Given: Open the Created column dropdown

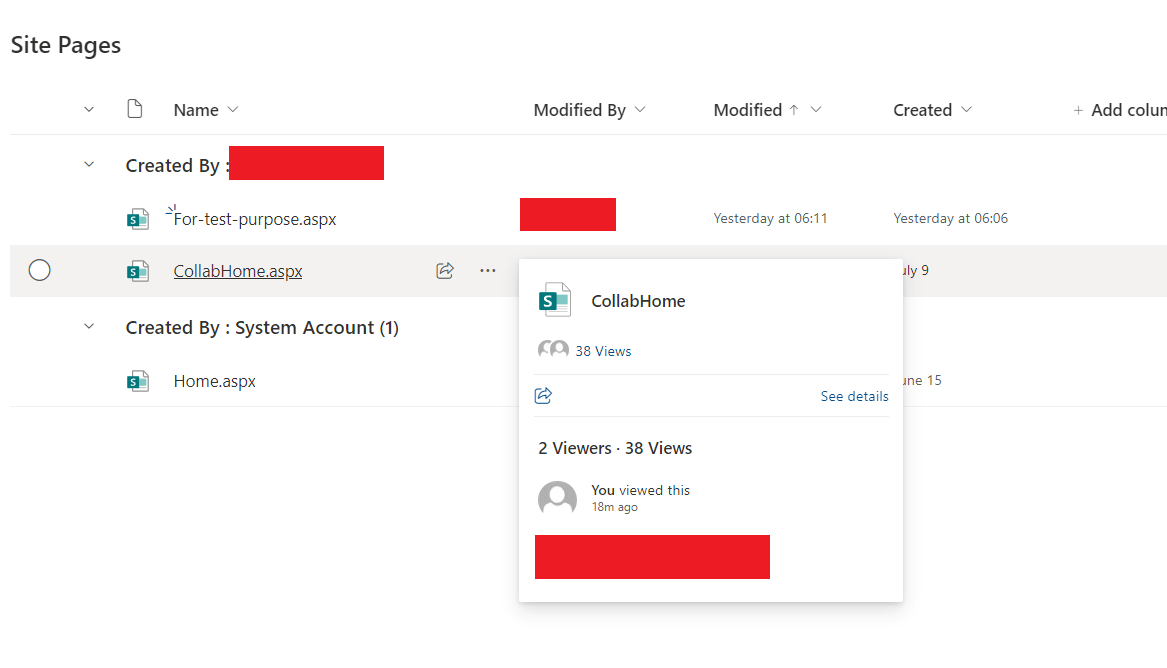Looking at the screenshot, I should point(967,110).
